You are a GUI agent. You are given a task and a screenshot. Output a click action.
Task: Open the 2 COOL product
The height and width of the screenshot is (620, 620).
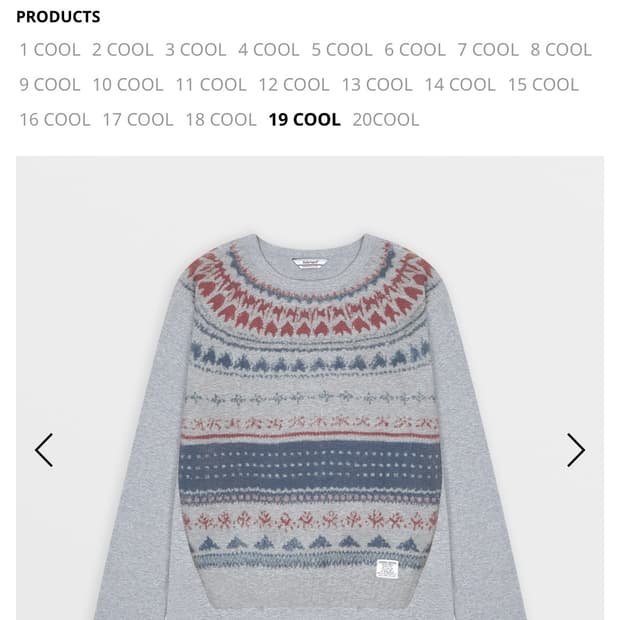(123, 50)
